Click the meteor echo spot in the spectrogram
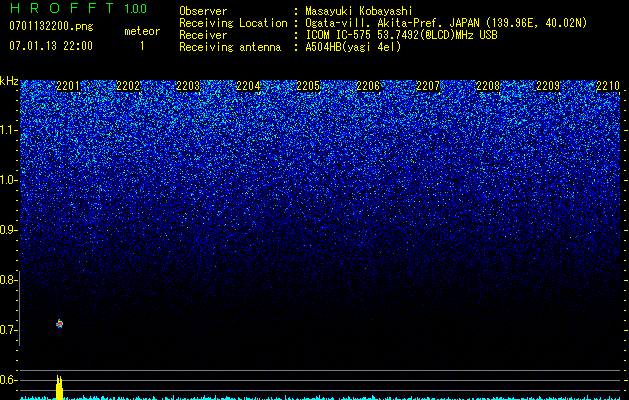The image size is (629, 400). [59, 323]
